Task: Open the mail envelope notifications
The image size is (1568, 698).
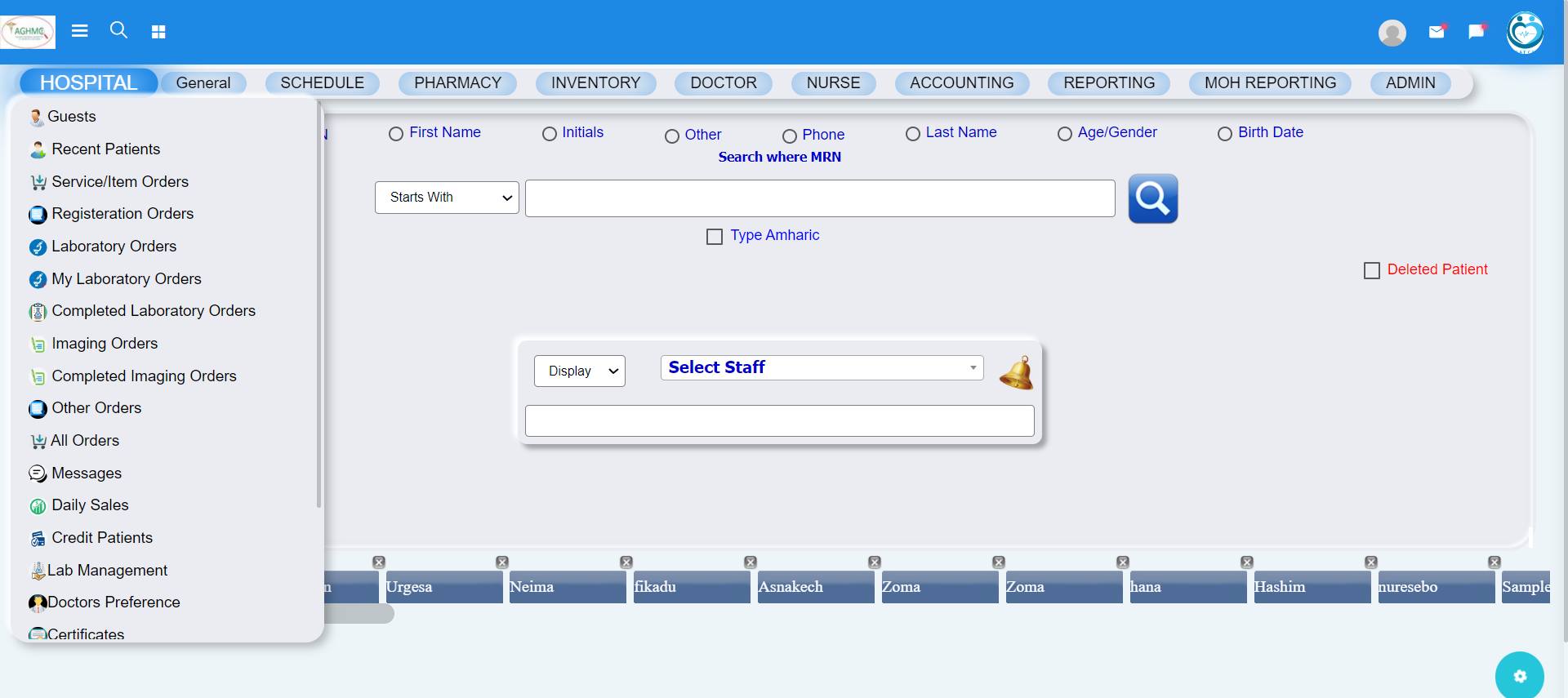Action: tap(1437, 32)
